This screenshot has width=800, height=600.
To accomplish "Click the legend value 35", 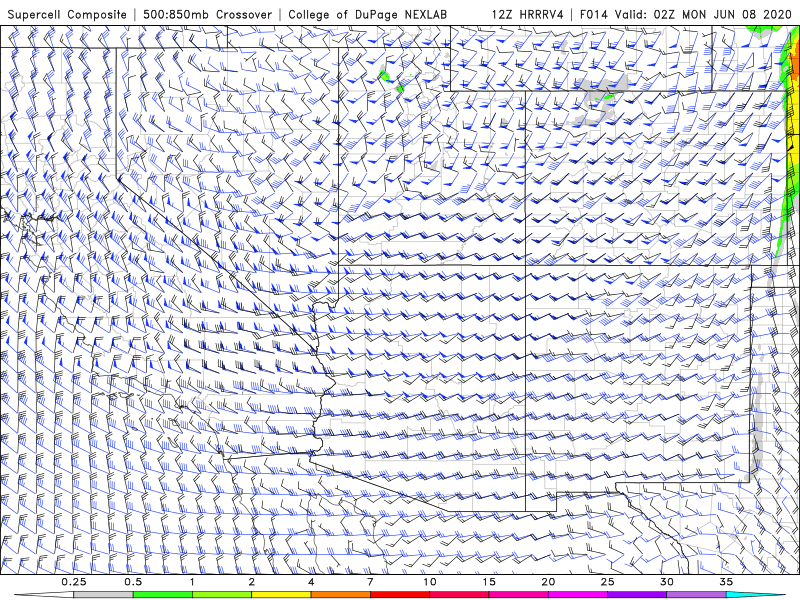I will tap(726, 582).
